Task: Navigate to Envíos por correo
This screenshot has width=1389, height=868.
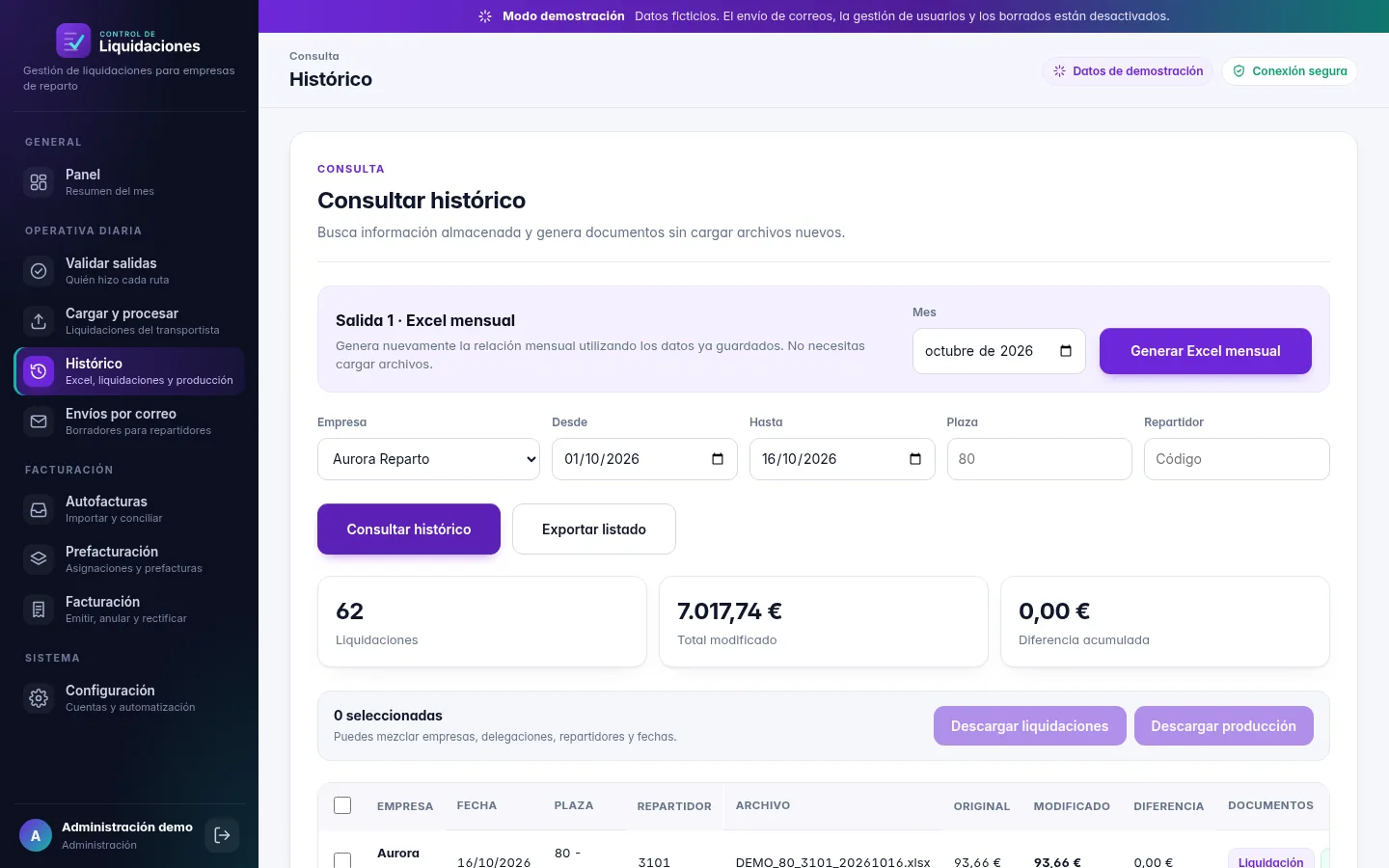Action: 129,421
